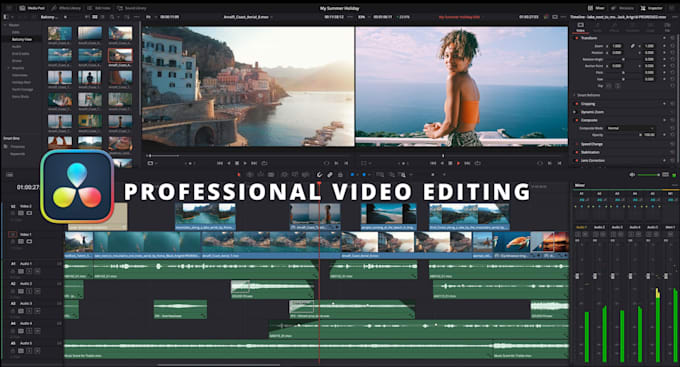680x367 pixels.
Task: Toggle timeline snapping magnet icon
Action: coord(320,175)
